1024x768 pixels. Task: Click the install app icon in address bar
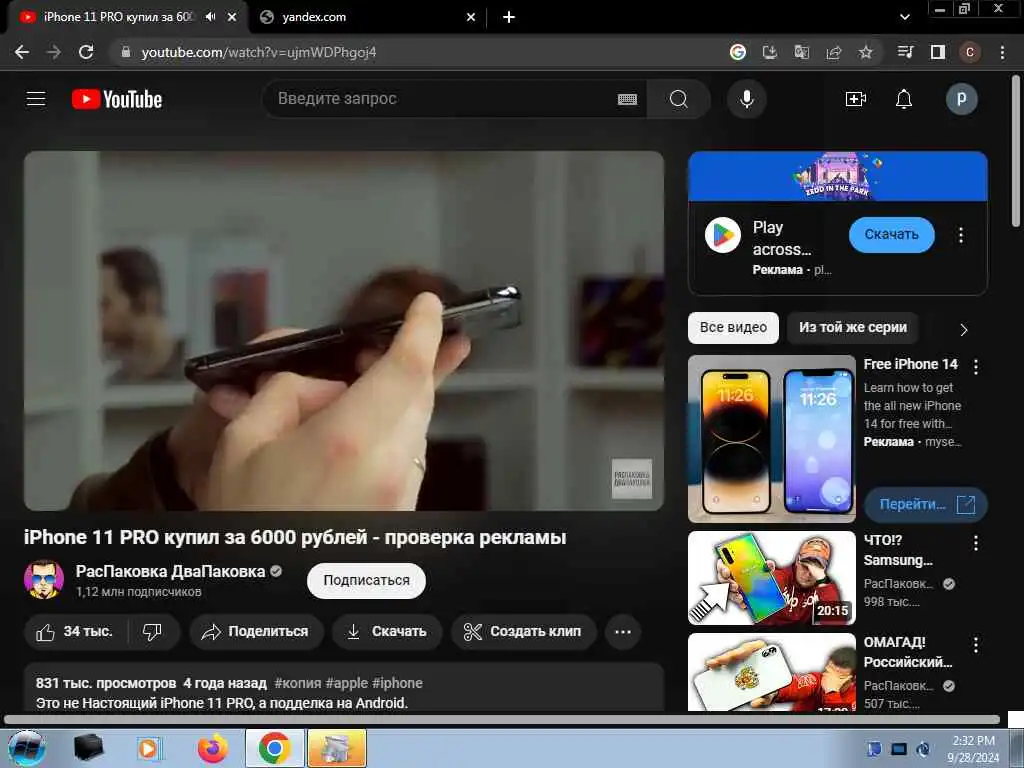(770, 52)
